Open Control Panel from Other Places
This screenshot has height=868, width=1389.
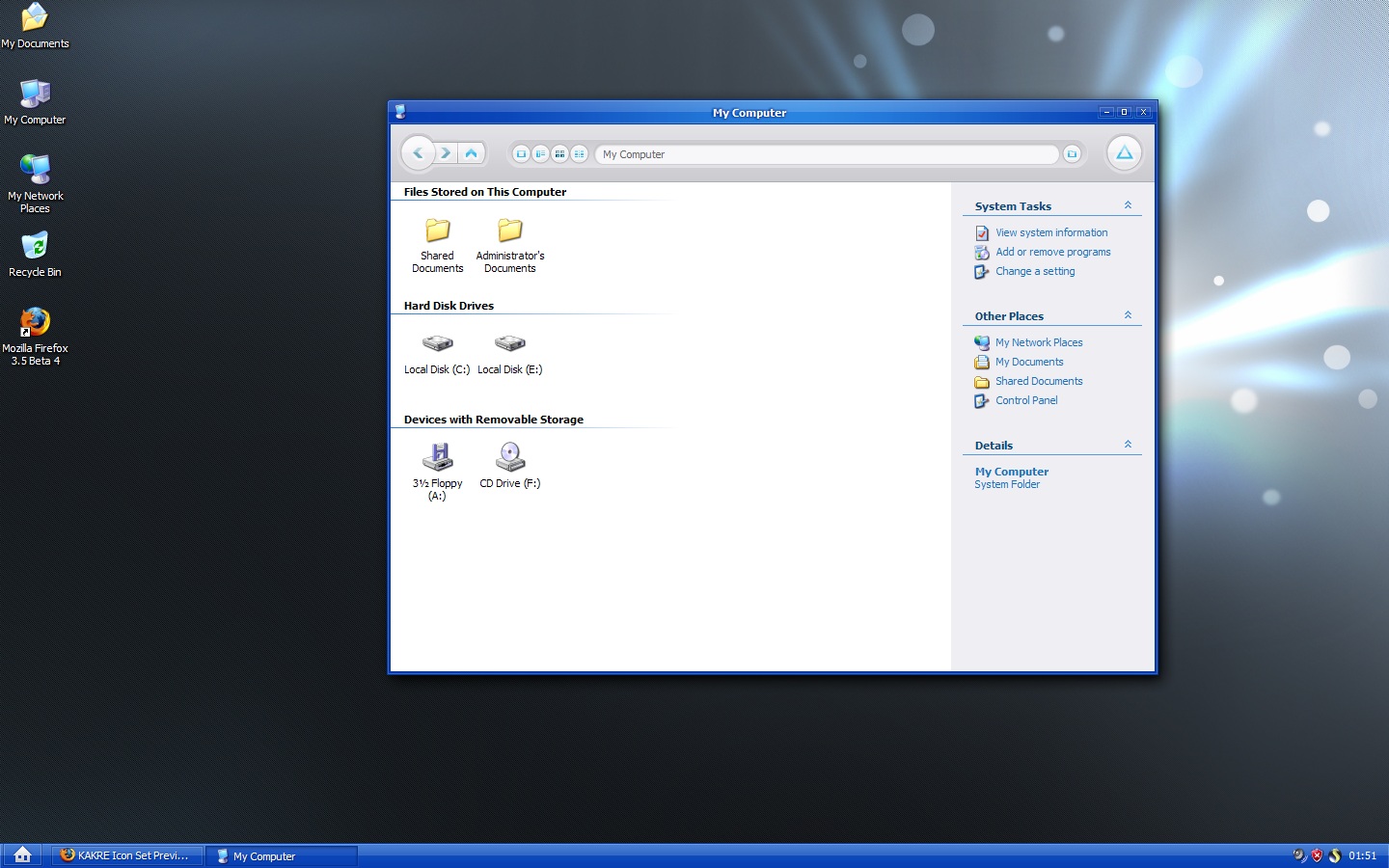click(x=1026, y=400)
